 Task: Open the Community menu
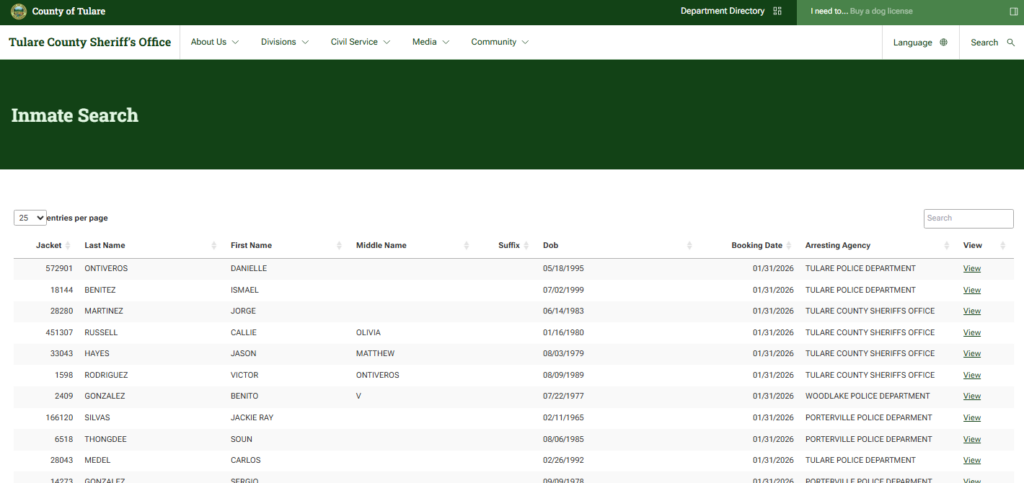[x=499, y=42]
